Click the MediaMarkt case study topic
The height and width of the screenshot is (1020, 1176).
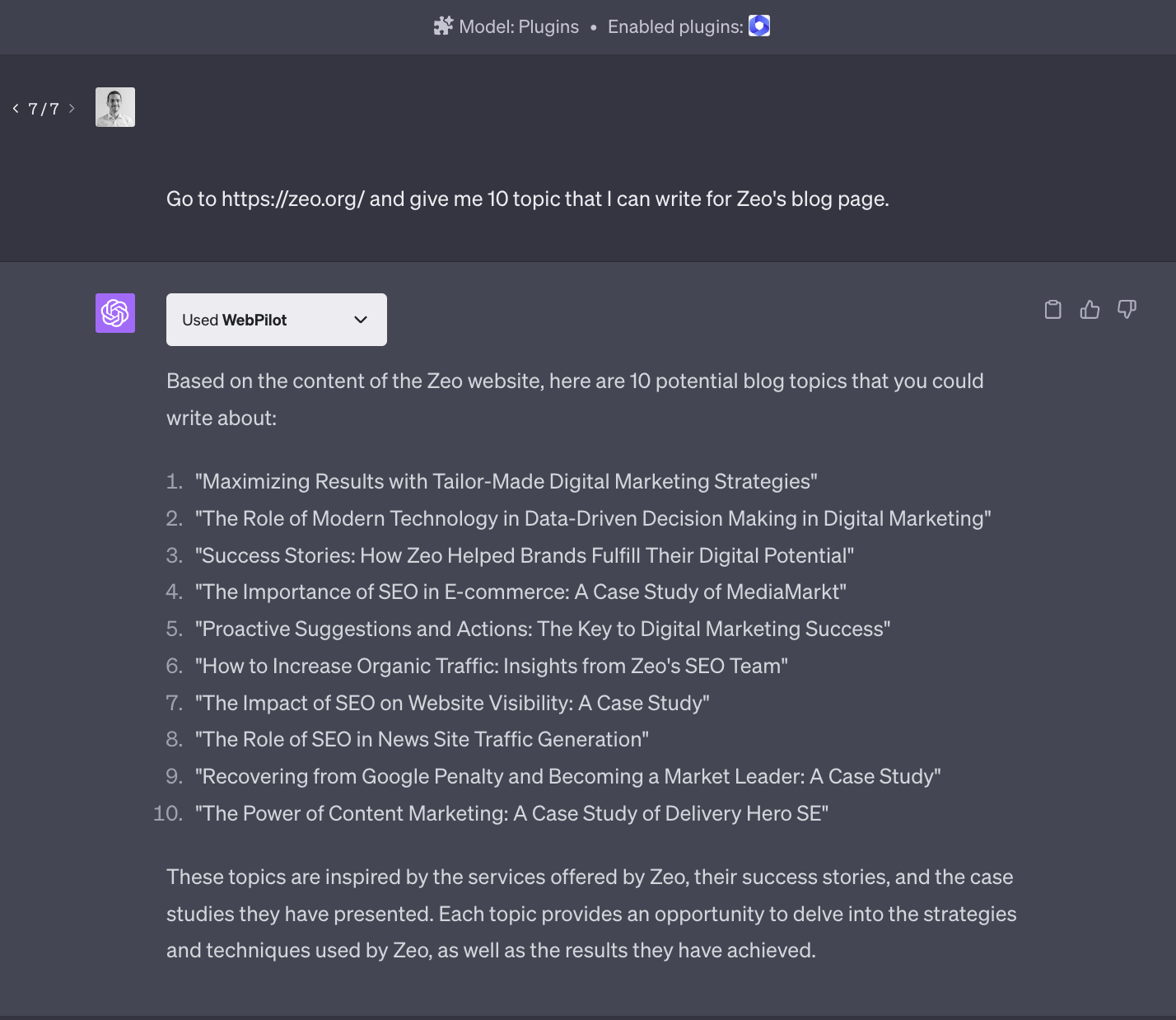tap(520, 592)
